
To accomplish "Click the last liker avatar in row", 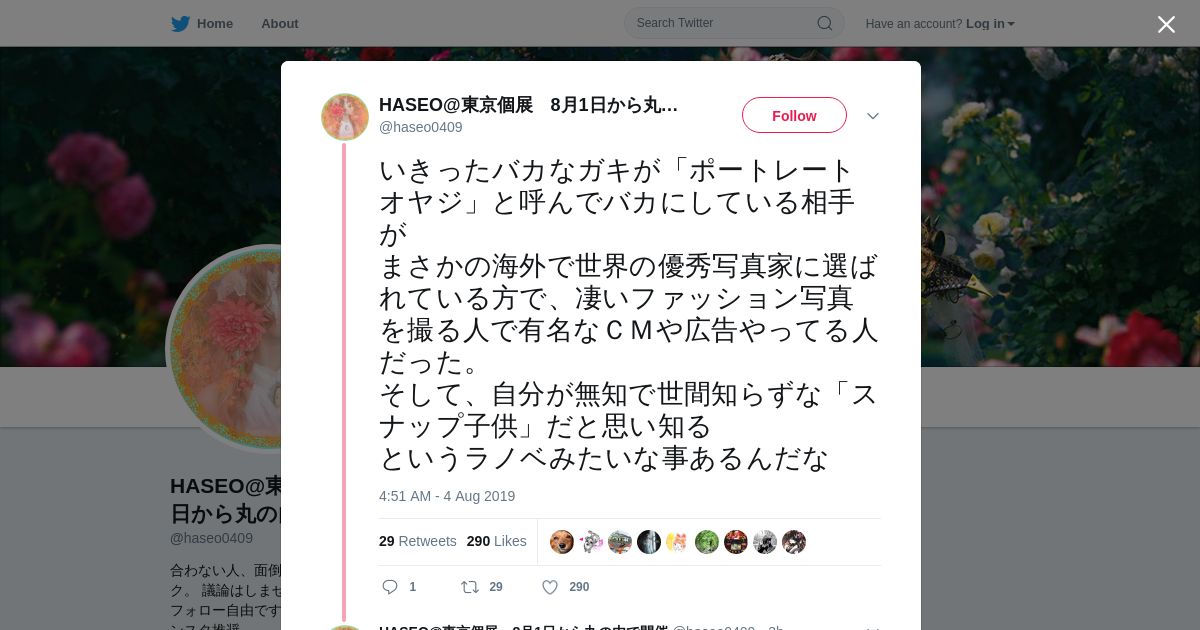I will click(x=794, y=542).
